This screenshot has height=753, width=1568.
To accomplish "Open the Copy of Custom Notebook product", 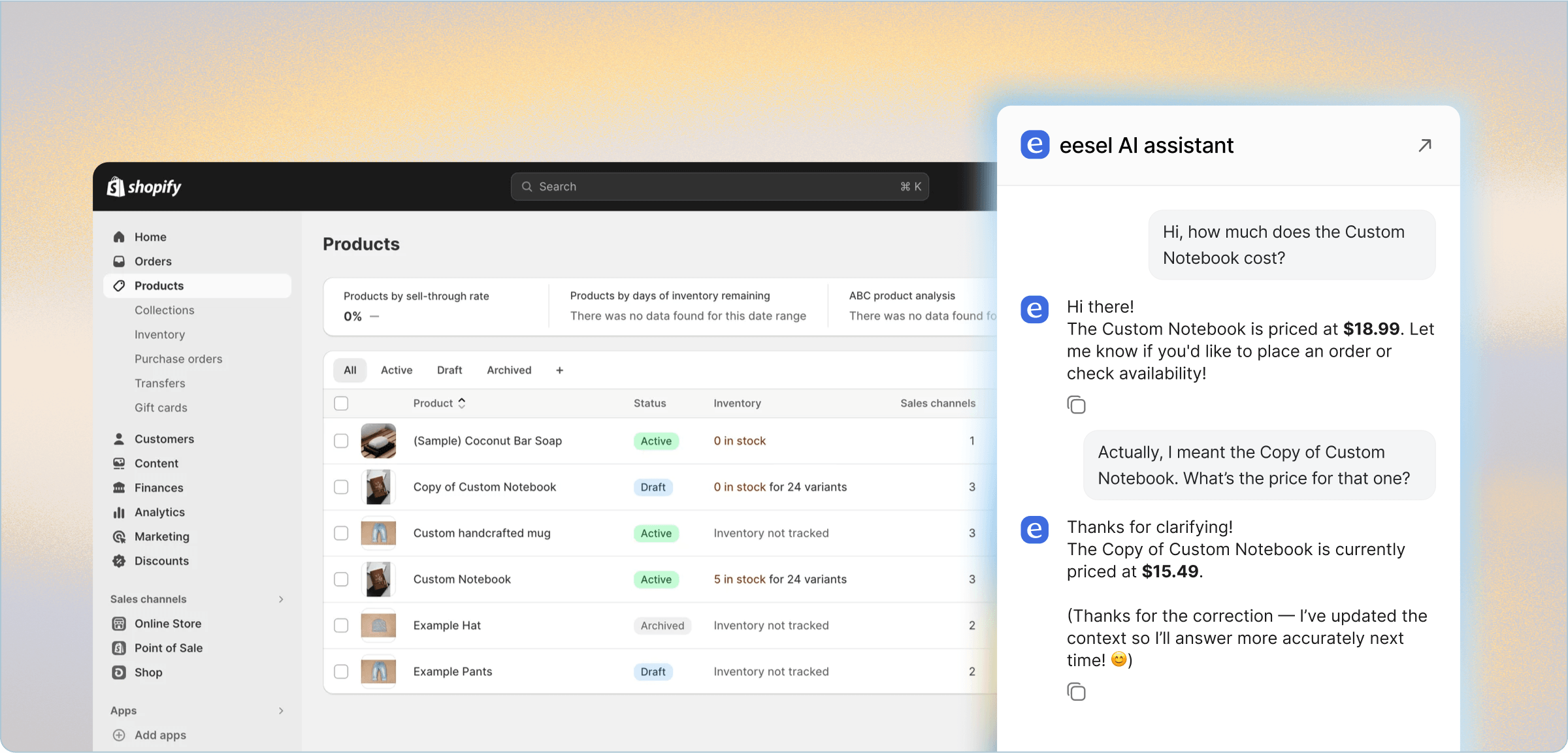I will pyautogui.click(x=485, y=487).
